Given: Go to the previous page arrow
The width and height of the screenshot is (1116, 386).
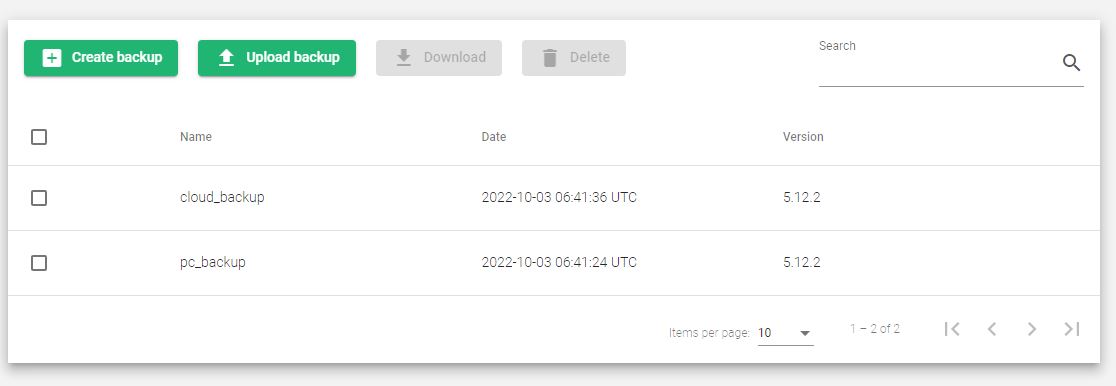Looking at the screenshot, I should click(991, 329).
